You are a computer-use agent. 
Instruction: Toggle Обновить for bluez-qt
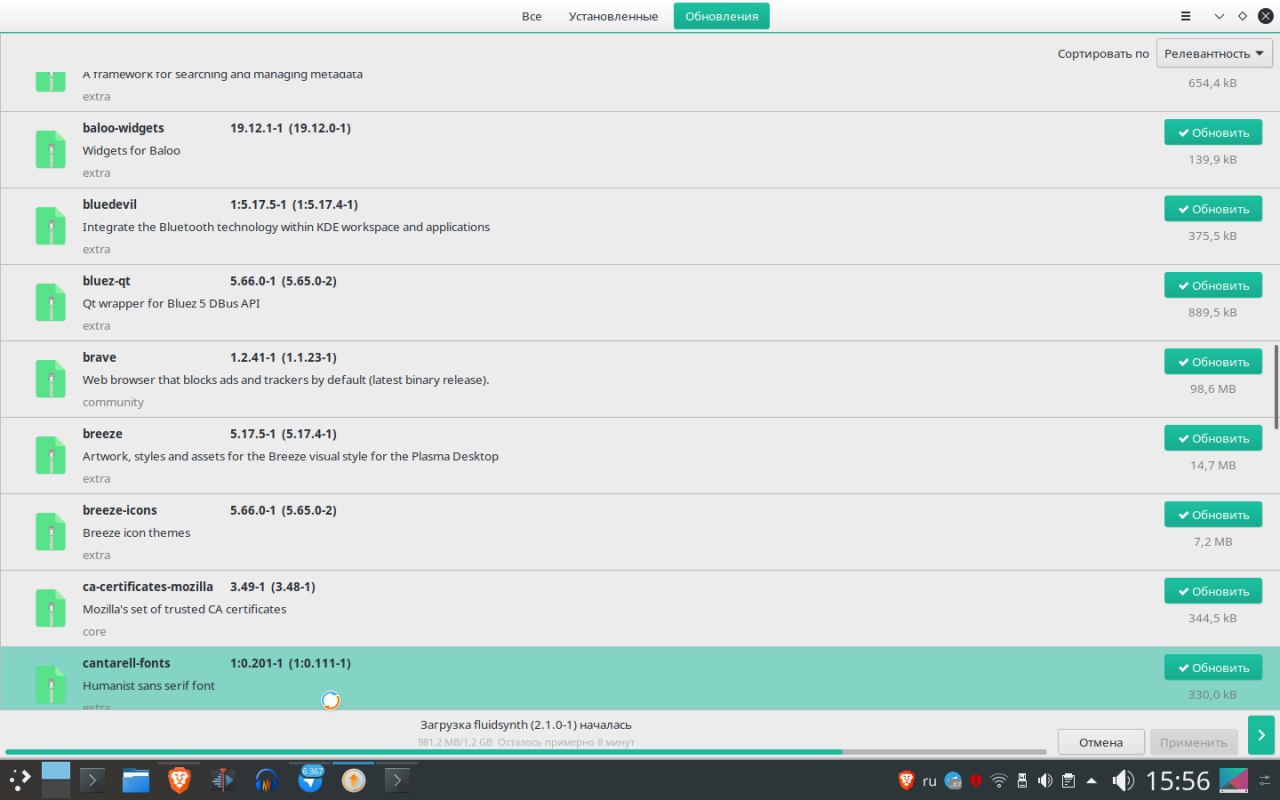click(x=1213, y=286)
